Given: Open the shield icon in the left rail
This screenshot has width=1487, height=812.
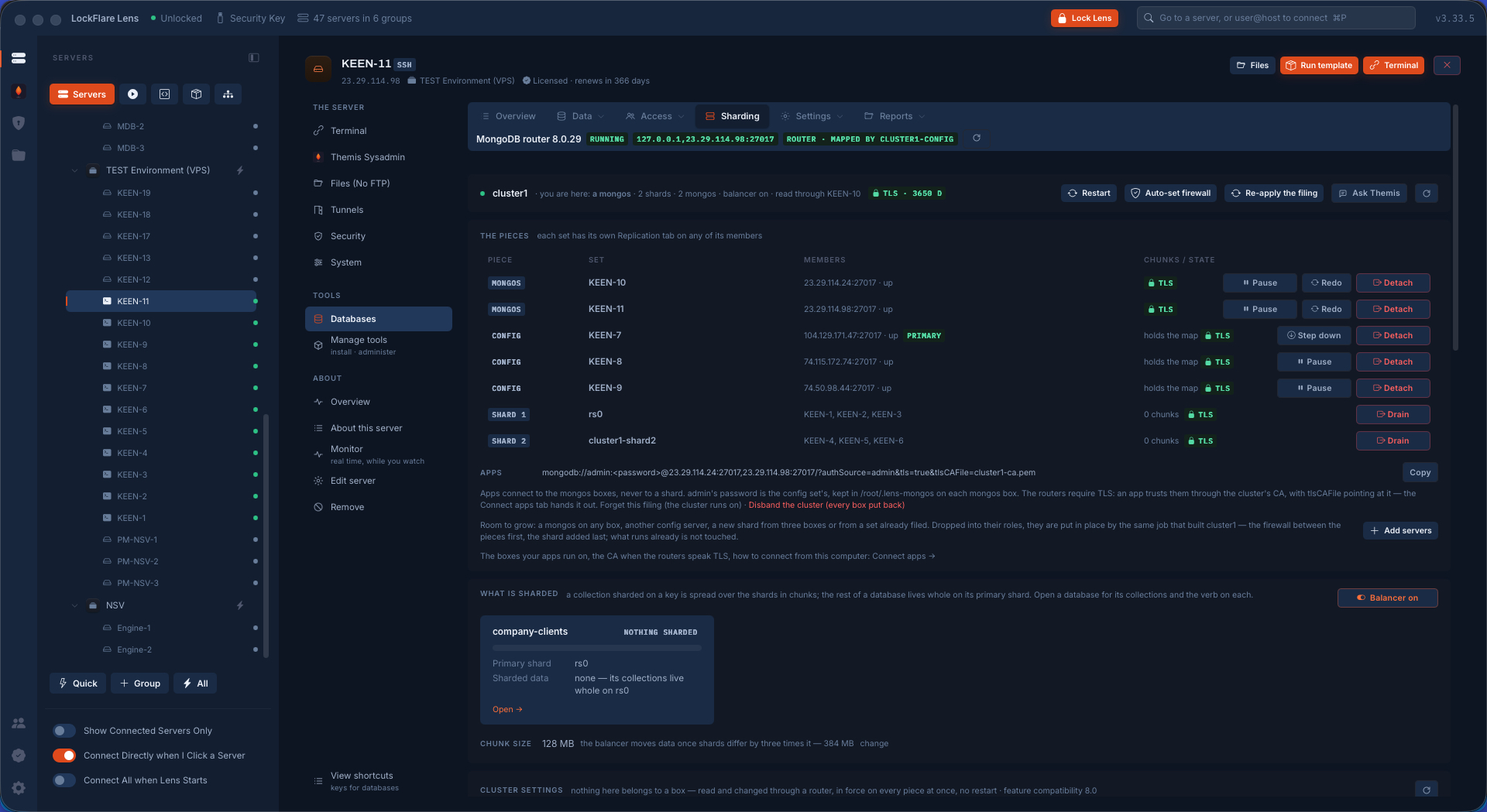Looking at the screenshot, I should tap(19, 123).
